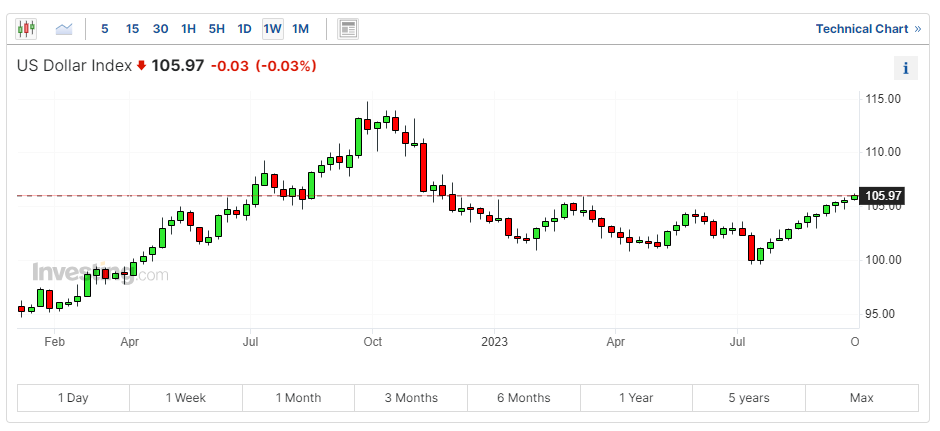
Task: Select the candlestick chart type icon
Action: [x=26, y=29]
